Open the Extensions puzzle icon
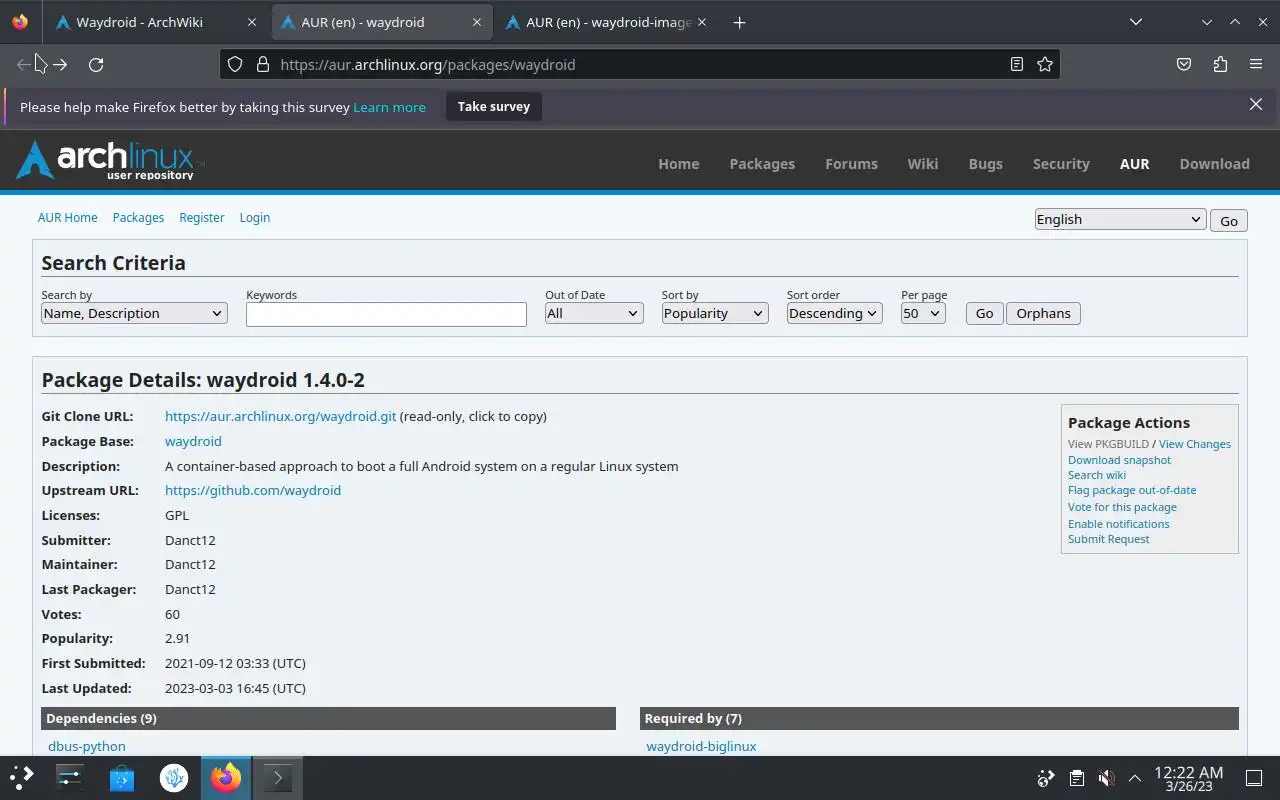Screen dimensions: 1280x800 pos(1220,64)
